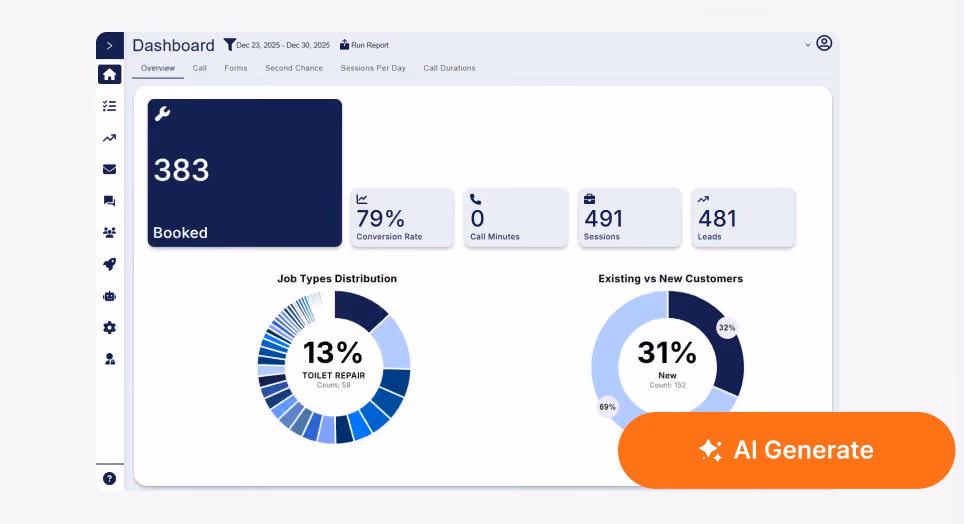
Task: Click the phone icon on Call Minutes card
Action: tap(475, 199)
